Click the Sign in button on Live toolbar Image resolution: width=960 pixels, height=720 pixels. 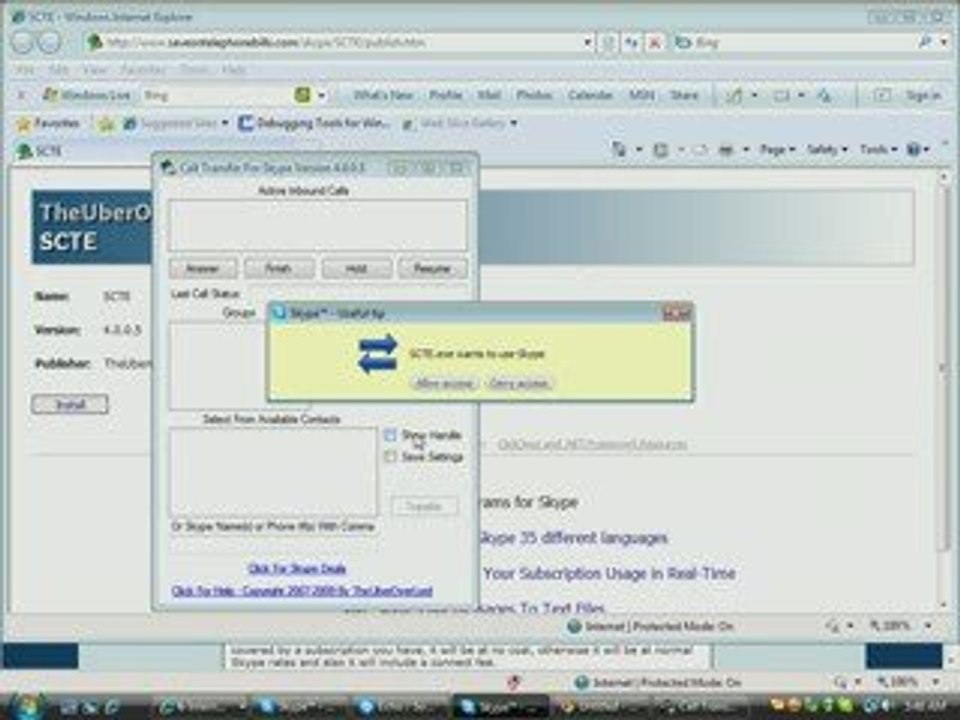click(x=923, y=95)
